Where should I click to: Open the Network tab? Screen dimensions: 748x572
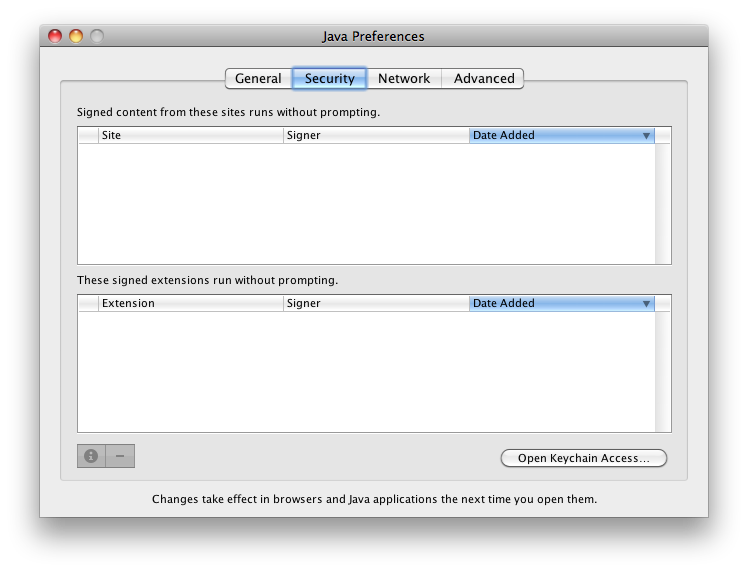click(x=404, y=78)
